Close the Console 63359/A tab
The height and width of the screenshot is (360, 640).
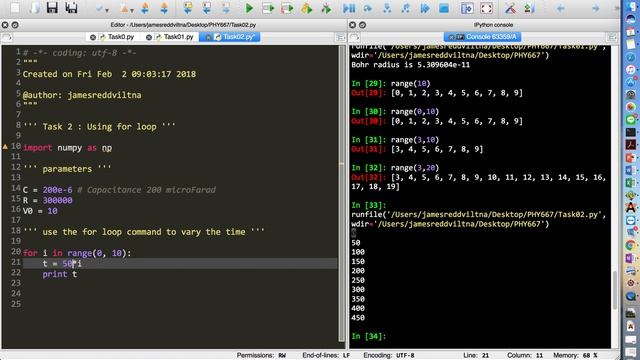click(x=451, y=37)
